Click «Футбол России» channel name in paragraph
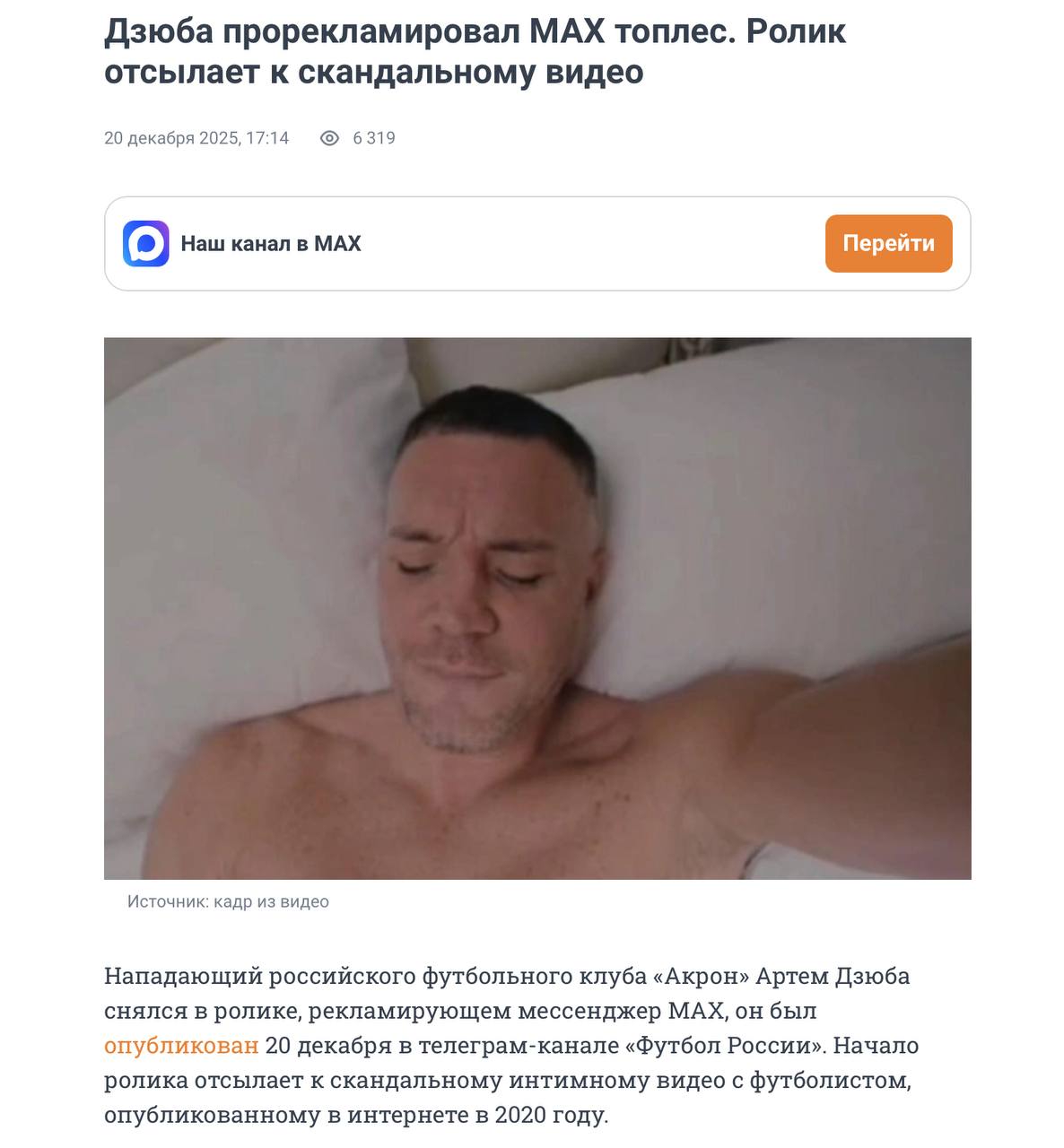This screenshot has height=1148, width=1064. coord(726,1046)
